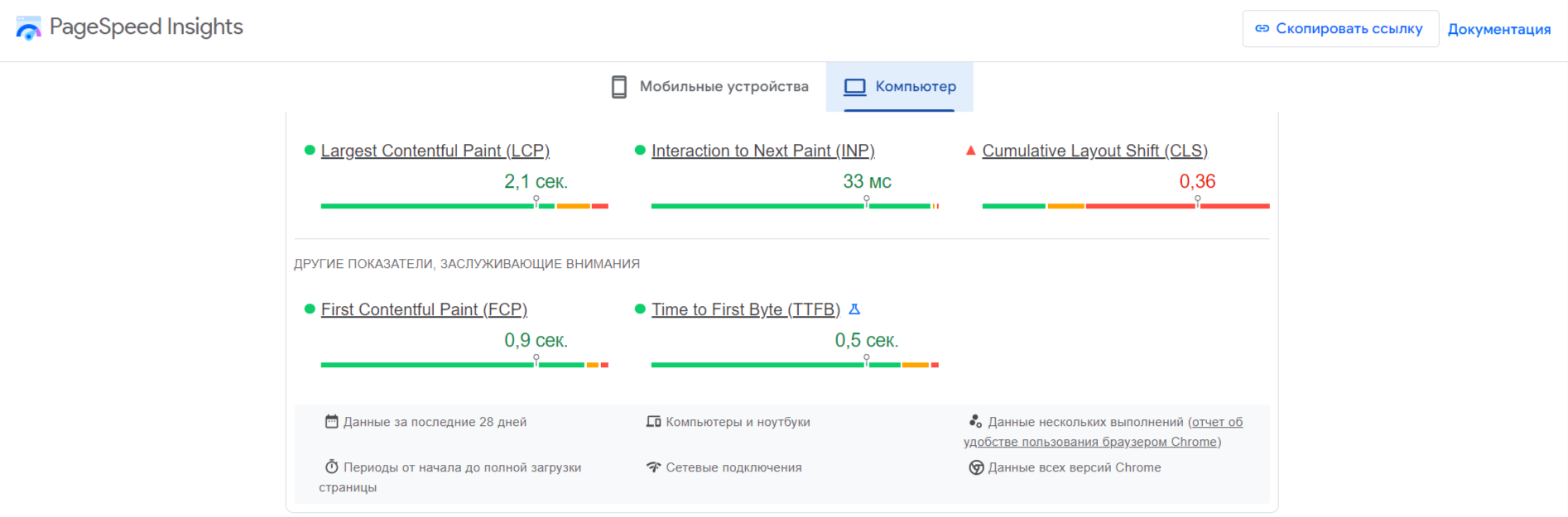Viewport: 1568px width, 517px height.
Task: Click the 33 мс INP value
Action: click(x=867, y=181)
